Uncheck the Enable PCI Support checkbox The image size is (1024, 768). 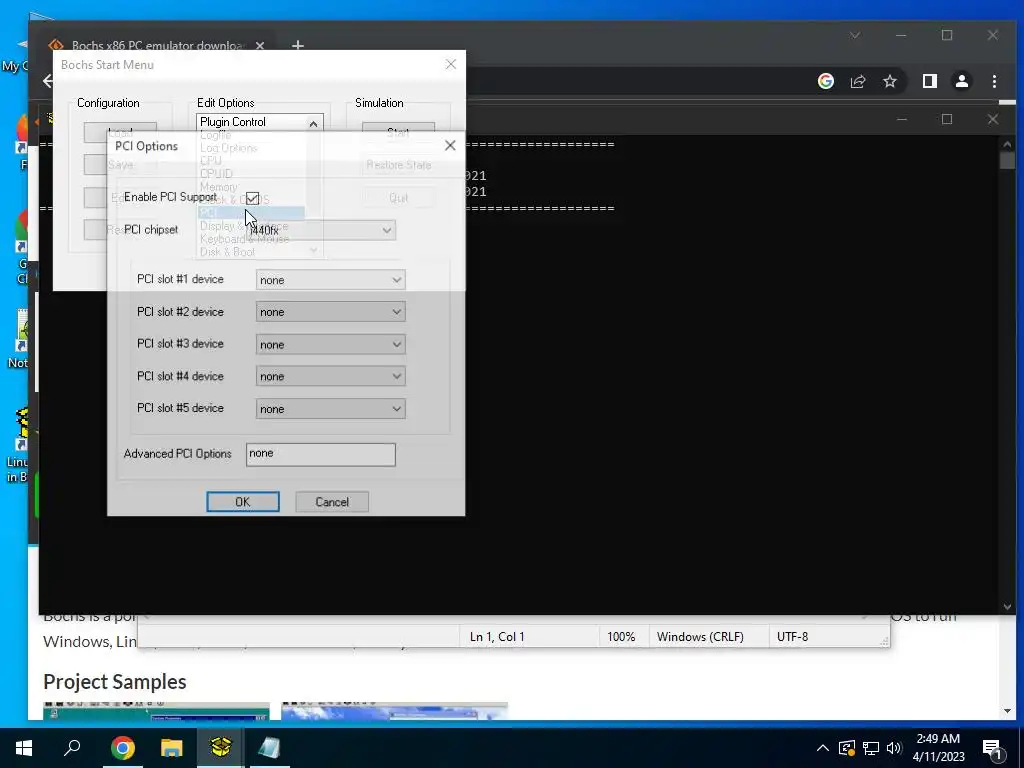pyautogui.click(x=252, y=199)
